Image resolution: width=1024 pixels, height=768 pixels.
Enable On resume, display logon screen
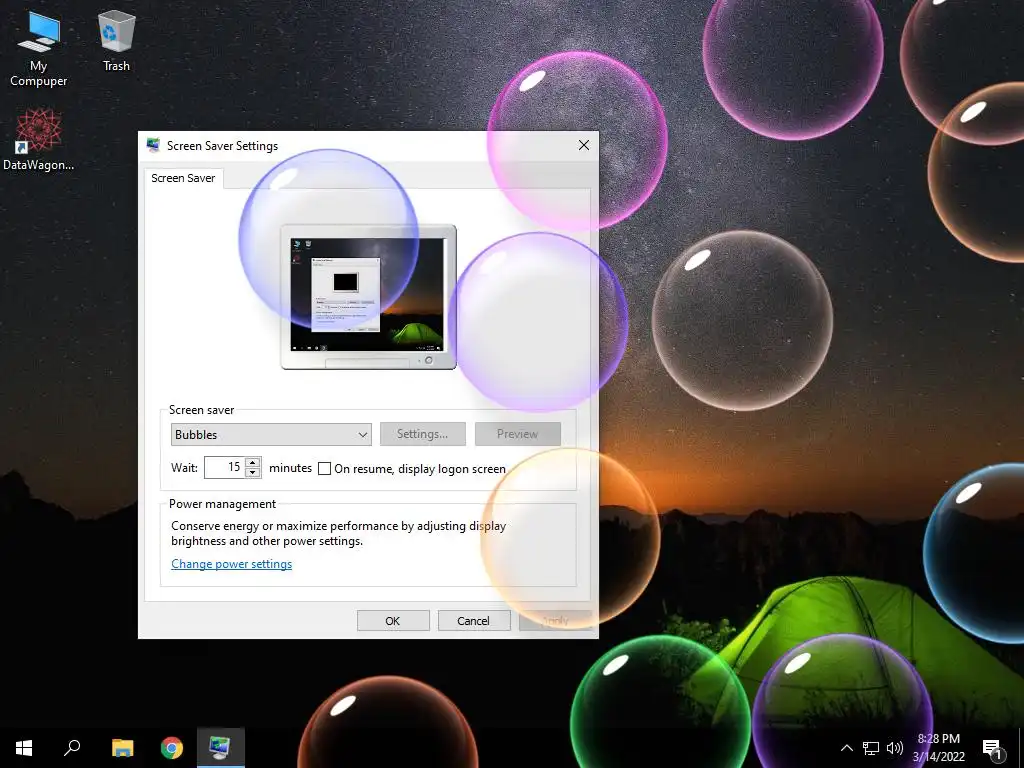click(324, 468)
